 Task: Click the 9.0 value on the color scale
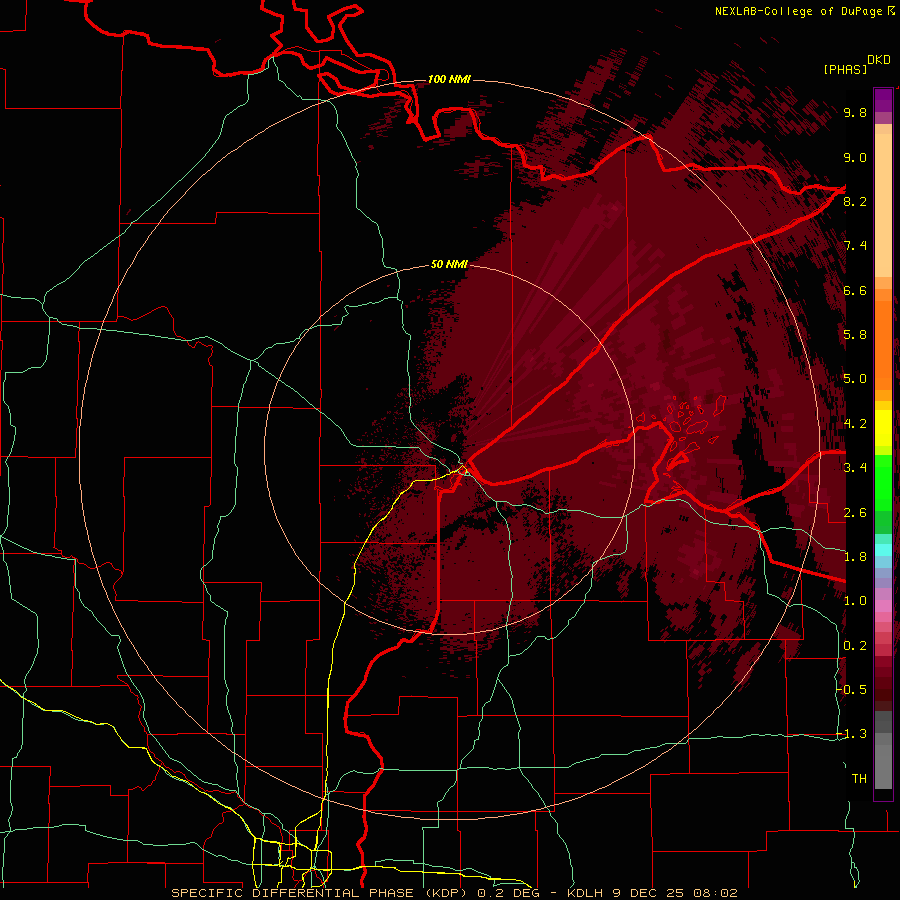coord(855,158)
